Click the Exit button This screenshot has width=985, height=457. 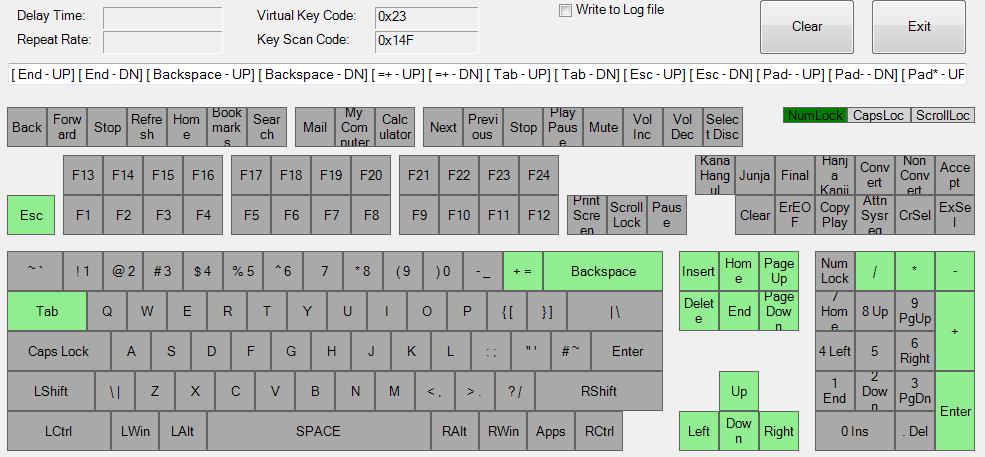coord(918,26)
